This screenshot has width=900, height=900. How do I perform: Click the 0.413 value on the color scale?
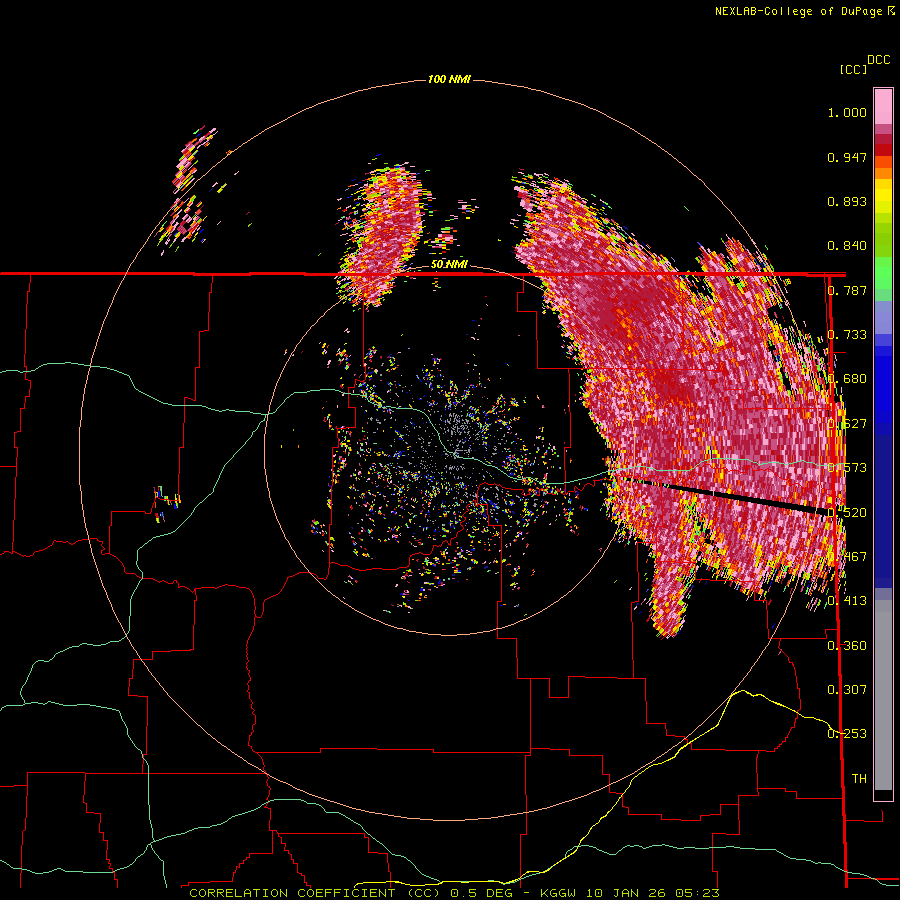point(847,601)
